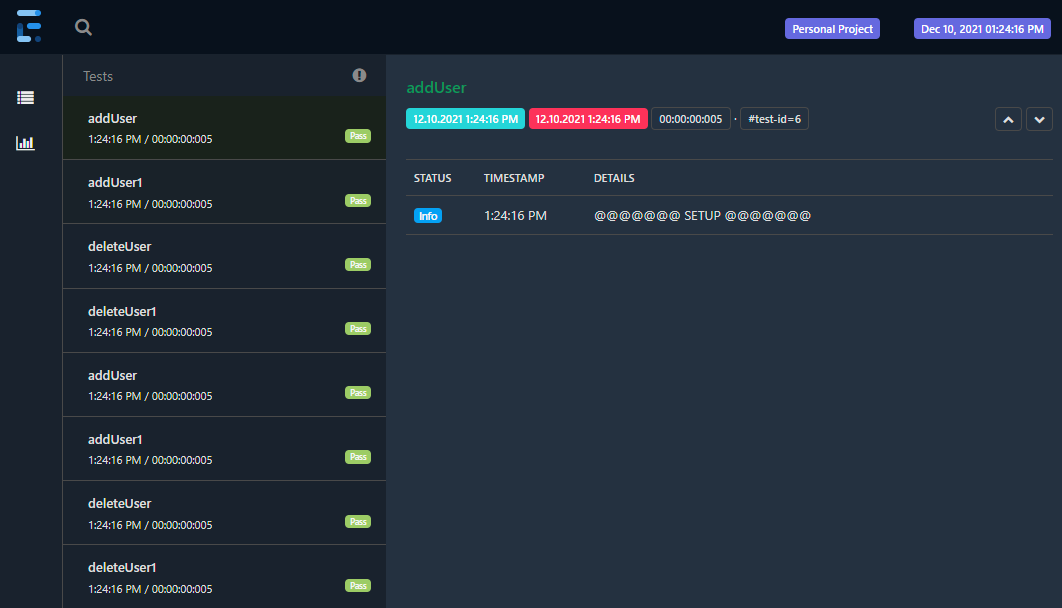Click the #test-id=6 badge

(774, 118)
